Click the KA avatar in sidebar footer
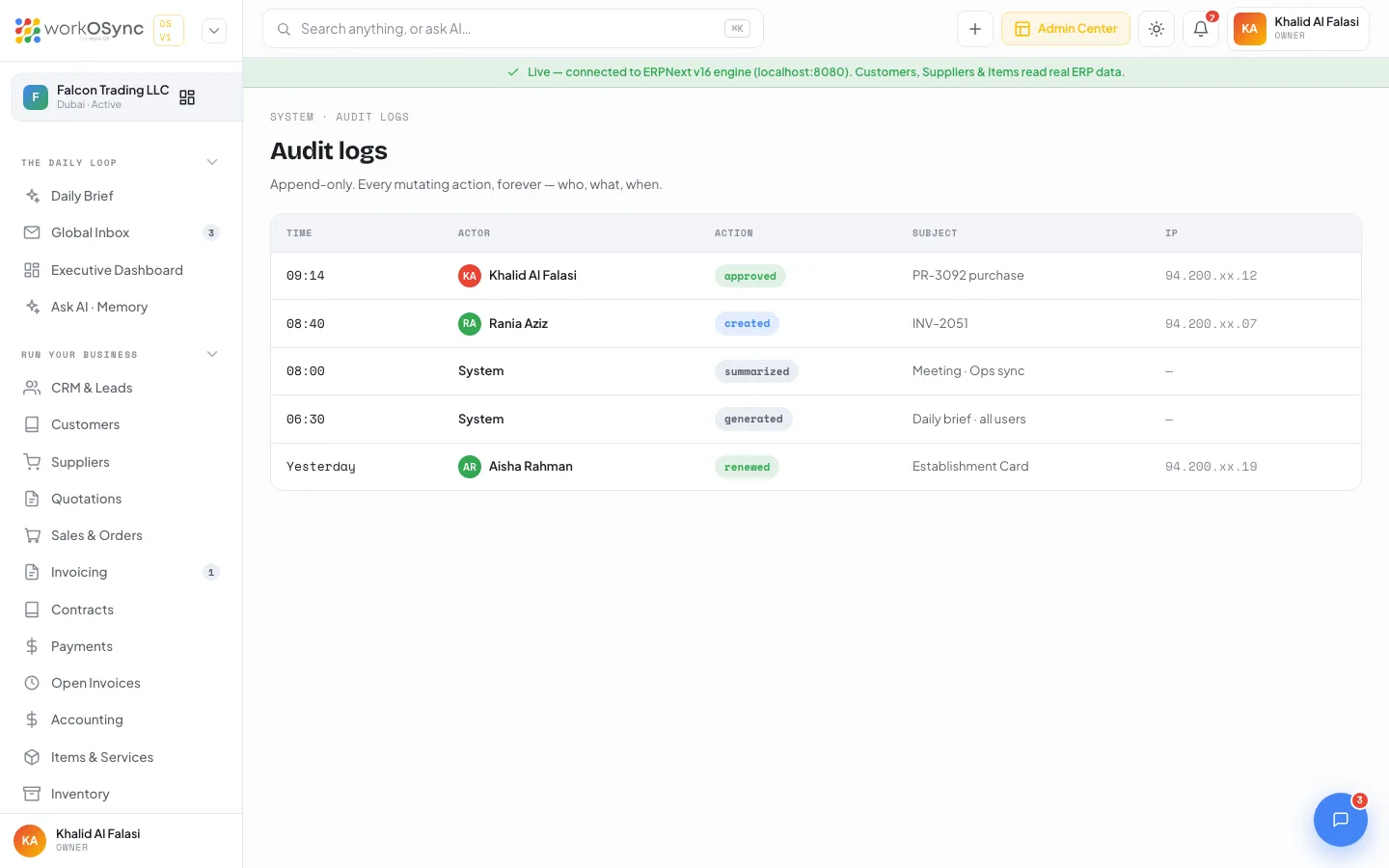The width and height of the screenshot is (1389, 868). (x=30, y=840)
